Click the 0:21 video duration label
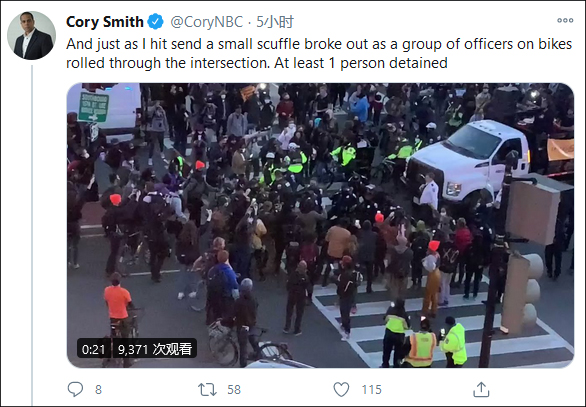This screenshot has height=407, width=586. 93,349
